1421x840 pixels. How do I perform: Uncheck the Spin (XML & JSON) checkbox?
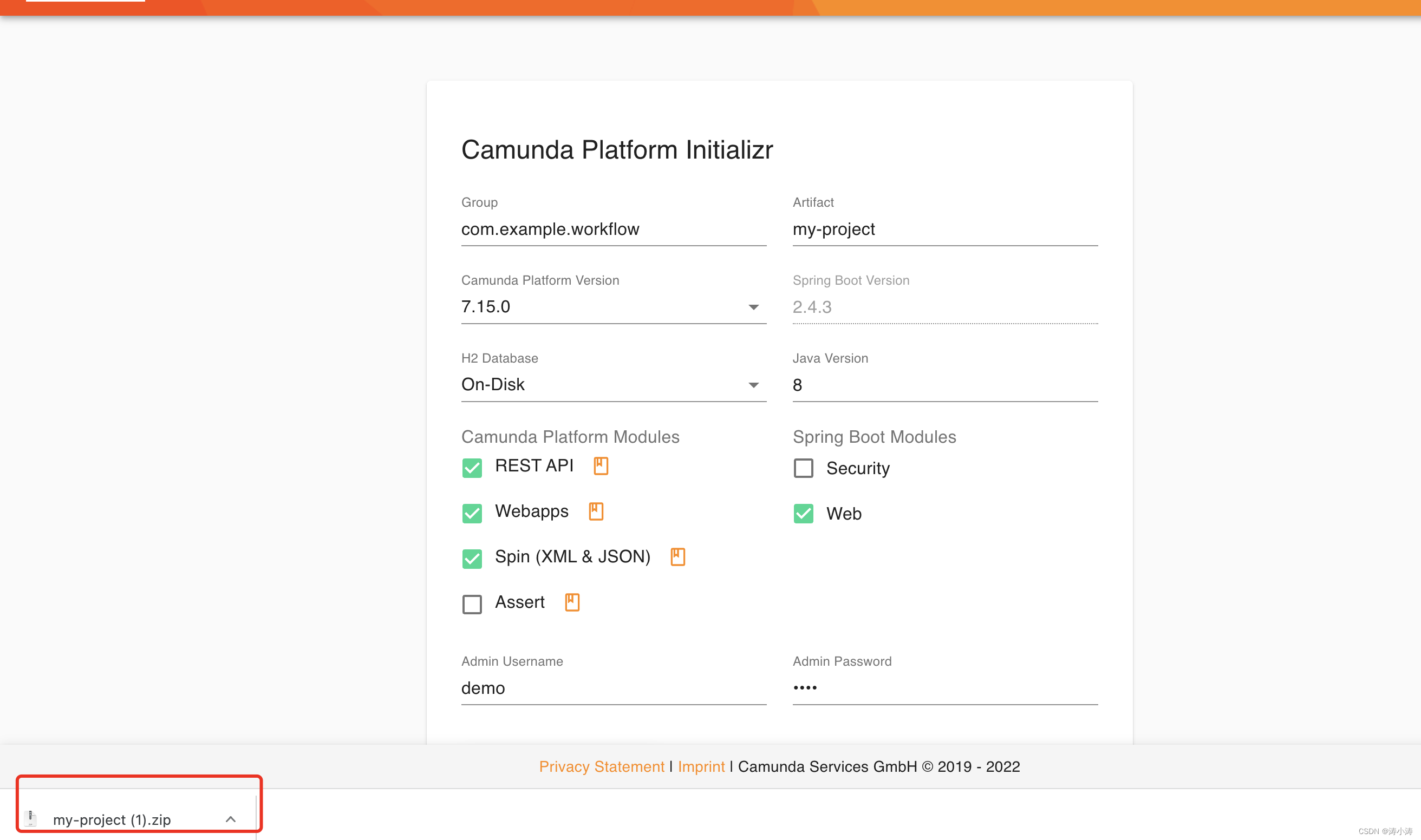tap(472, 559)
